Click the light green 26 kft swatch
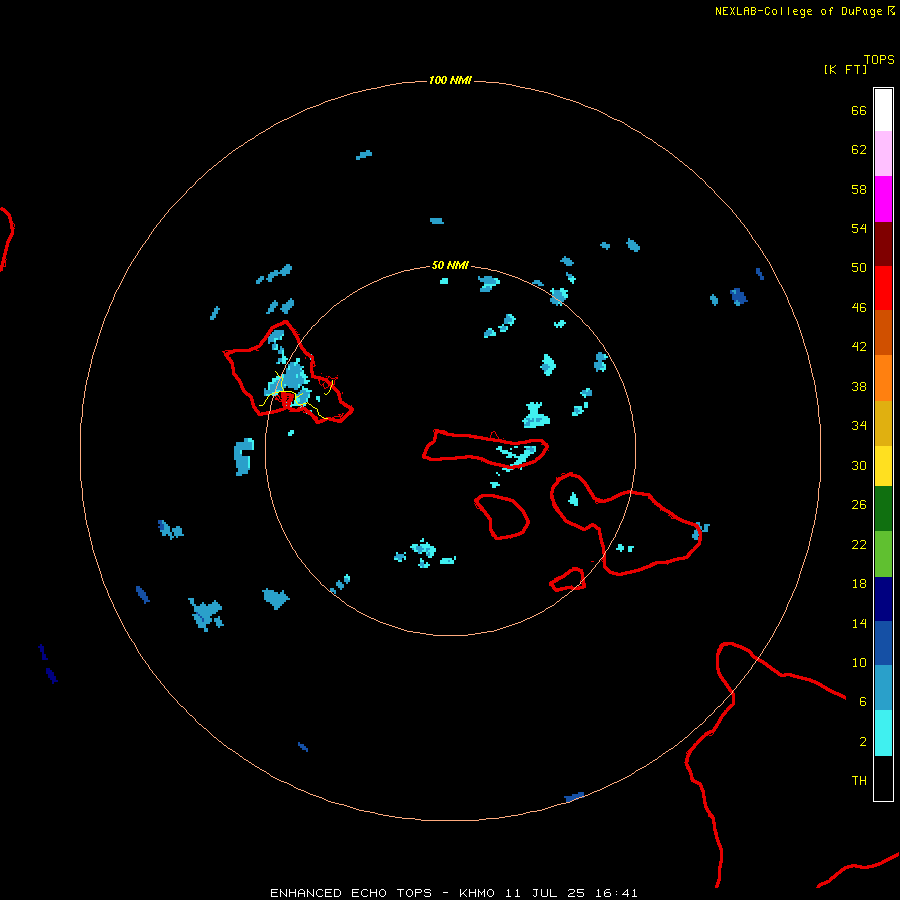This screenshot has width=900, height=900. click(883, 554)
